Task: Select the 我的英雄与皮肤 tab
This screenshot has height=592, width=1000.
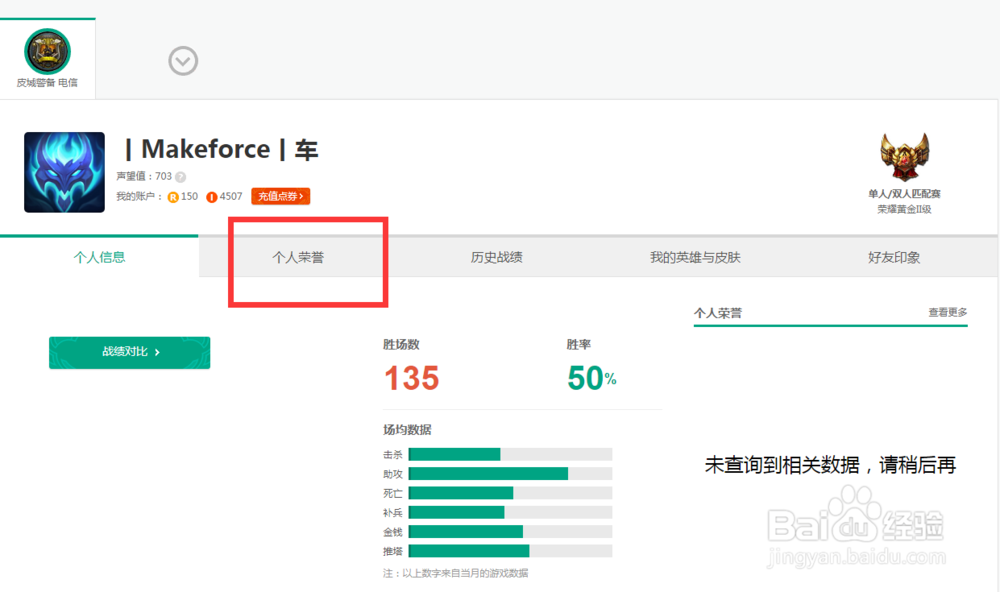Action: tap(695, 257)
